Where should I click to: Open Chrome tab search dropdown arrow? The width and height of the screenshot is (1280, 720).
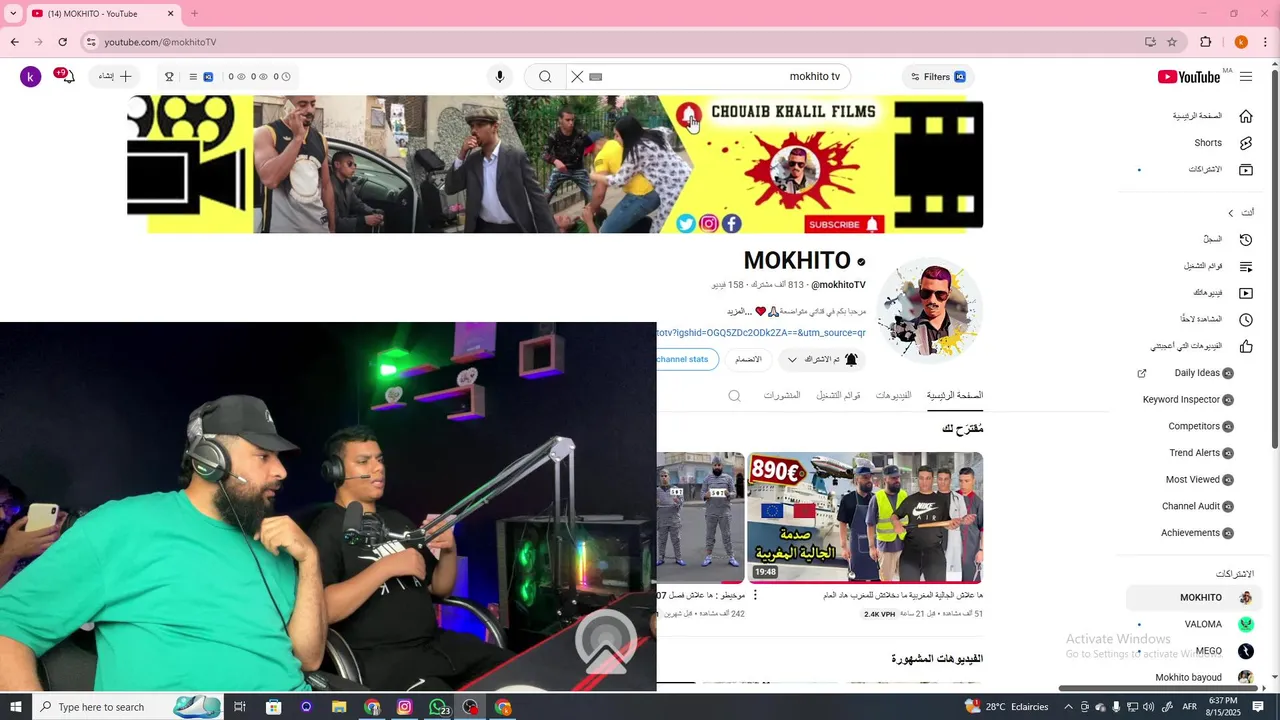[13, 14]
